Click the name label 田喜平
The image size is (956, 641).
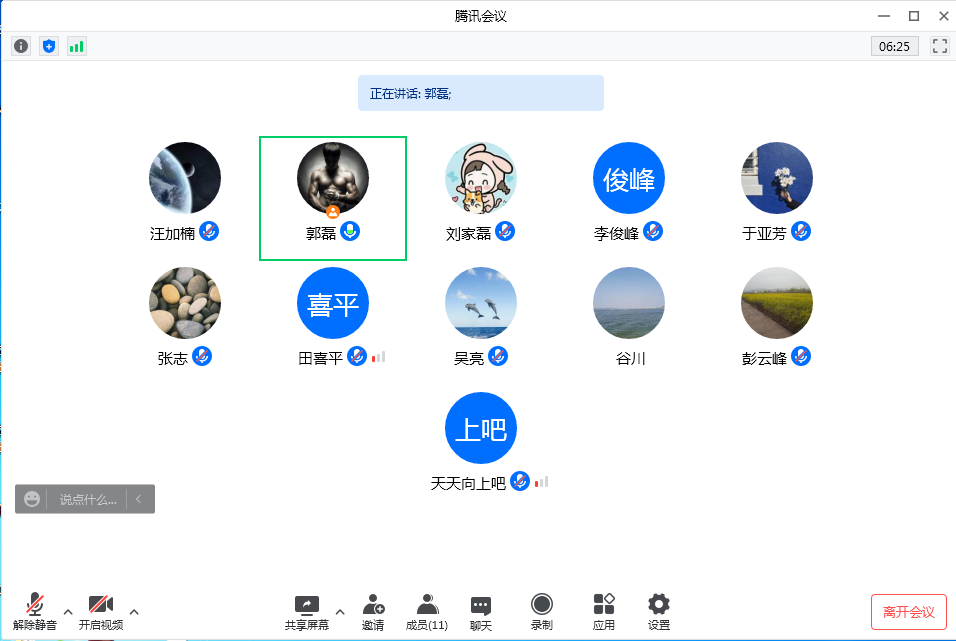pos(321,359)
